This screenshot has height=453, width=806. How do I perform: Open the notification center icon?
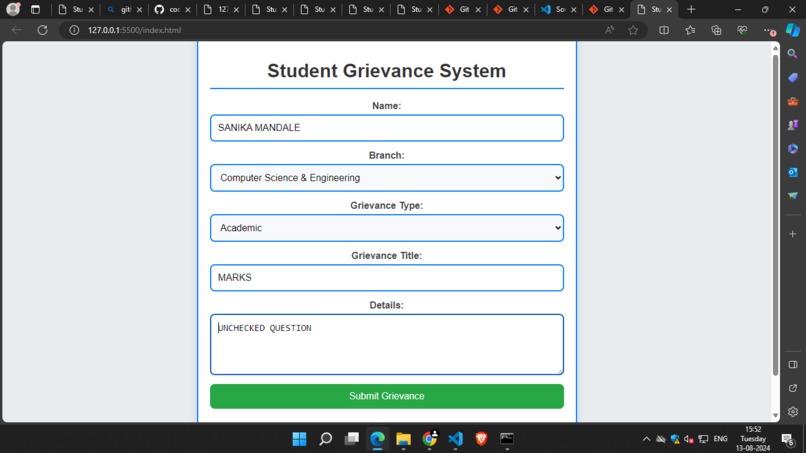pos(787,439)
